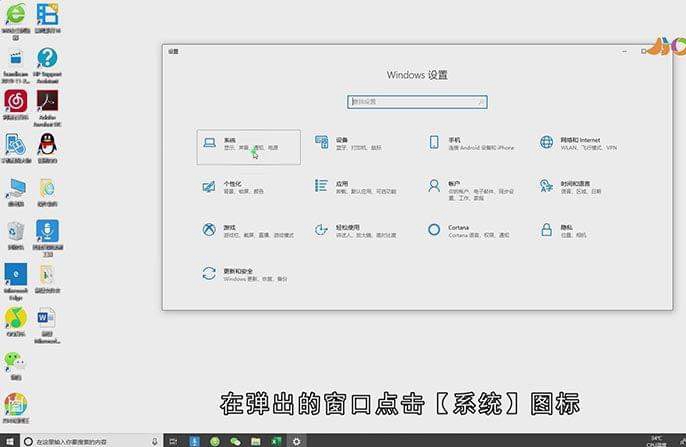Select the HP Support Assistant desktop icon
The height and width of the screenshot is (447, 686).
click(47, 66)
